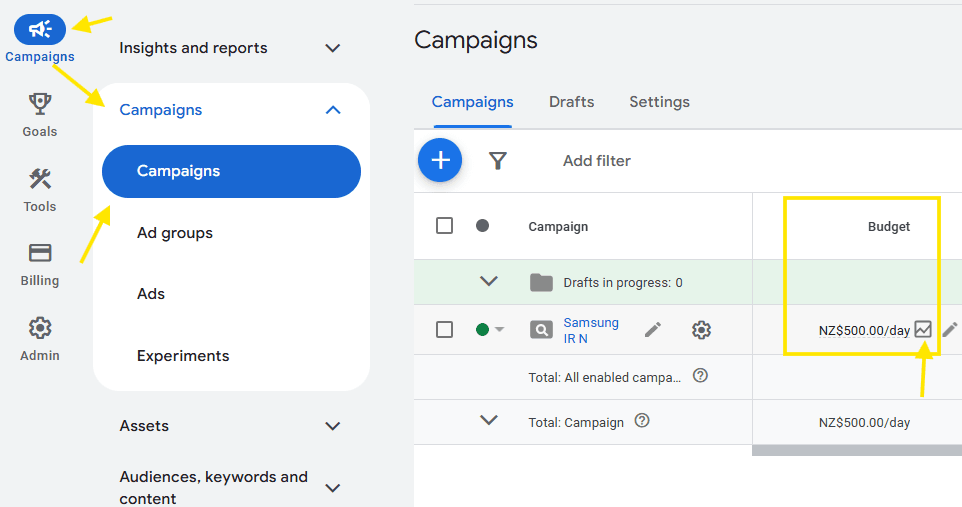The image size is (962, 507).
Task: Switch to the Settings tab
Action: pyautogui.click(x=659, y=102)
